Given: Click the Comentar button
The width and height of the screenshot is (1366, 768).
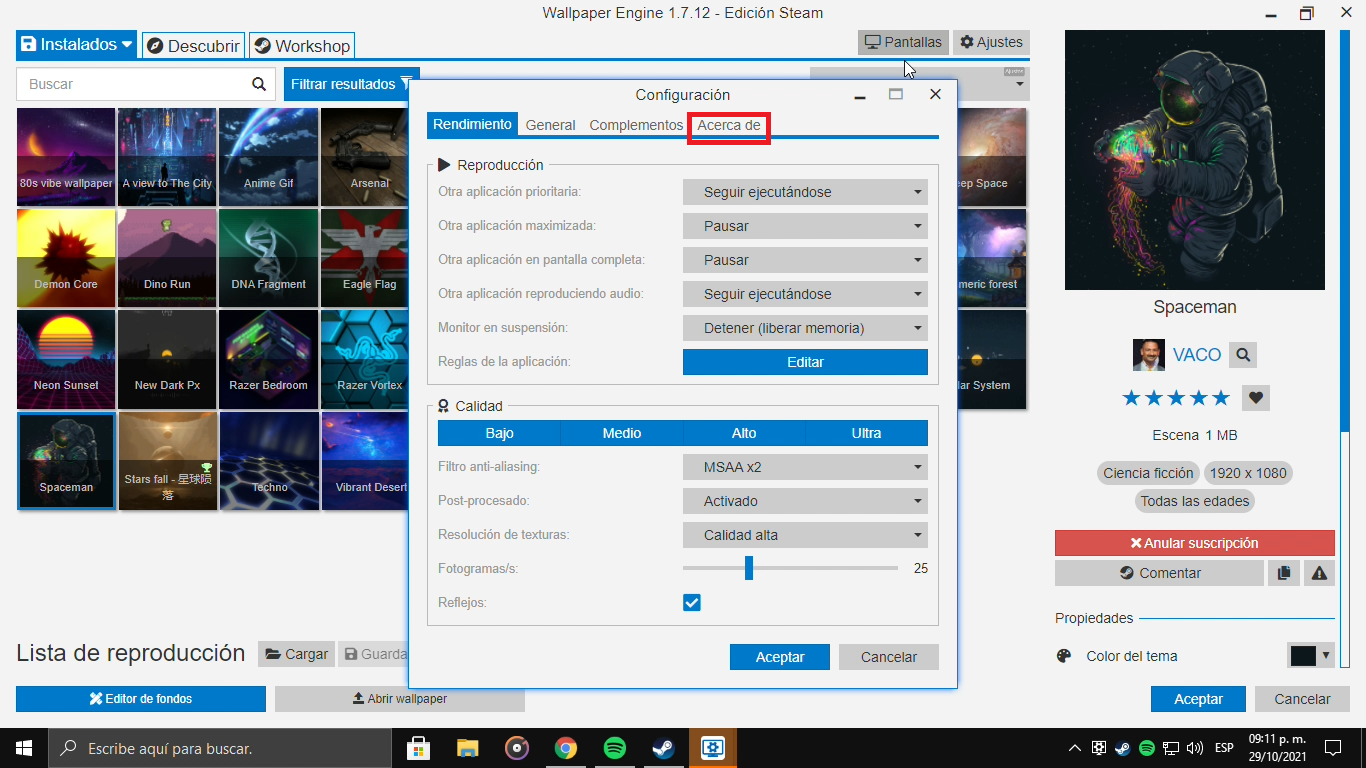Looking at the screenshot, I should (x=1160, y=573).
